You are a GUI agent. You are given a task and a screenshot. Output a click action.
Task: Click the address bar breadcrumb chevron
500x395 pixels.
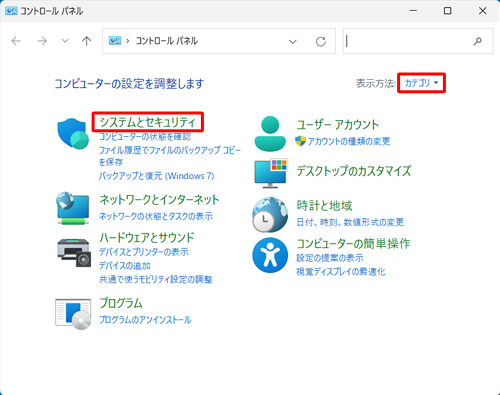coord(128,41)
